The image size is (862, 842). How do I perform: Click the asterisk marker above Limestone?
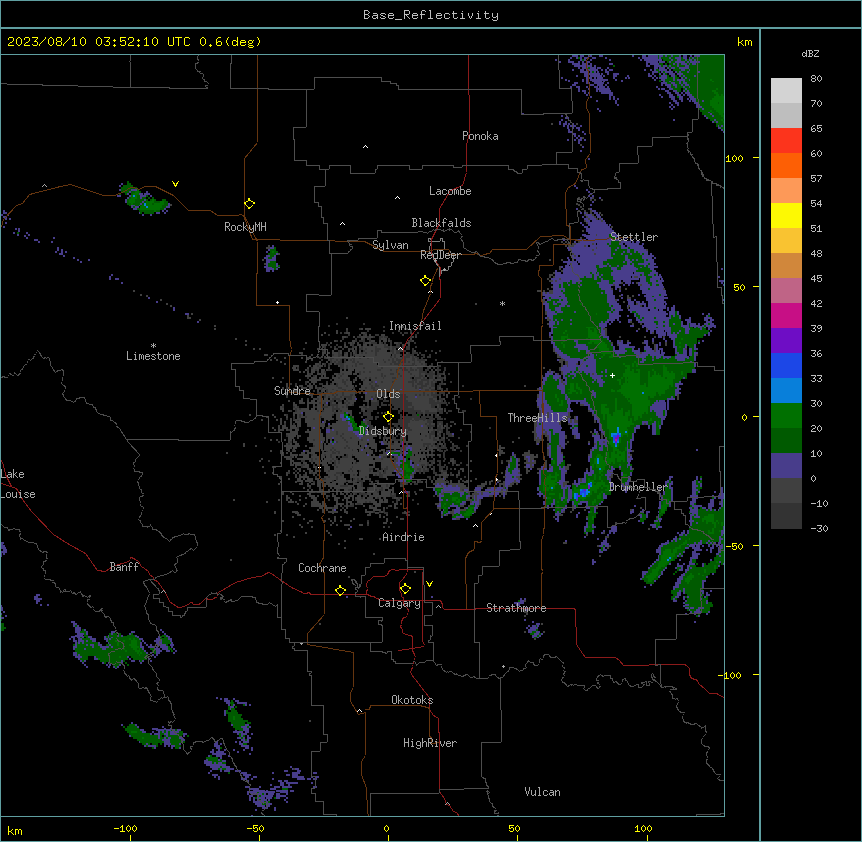[x=153, y=346]
